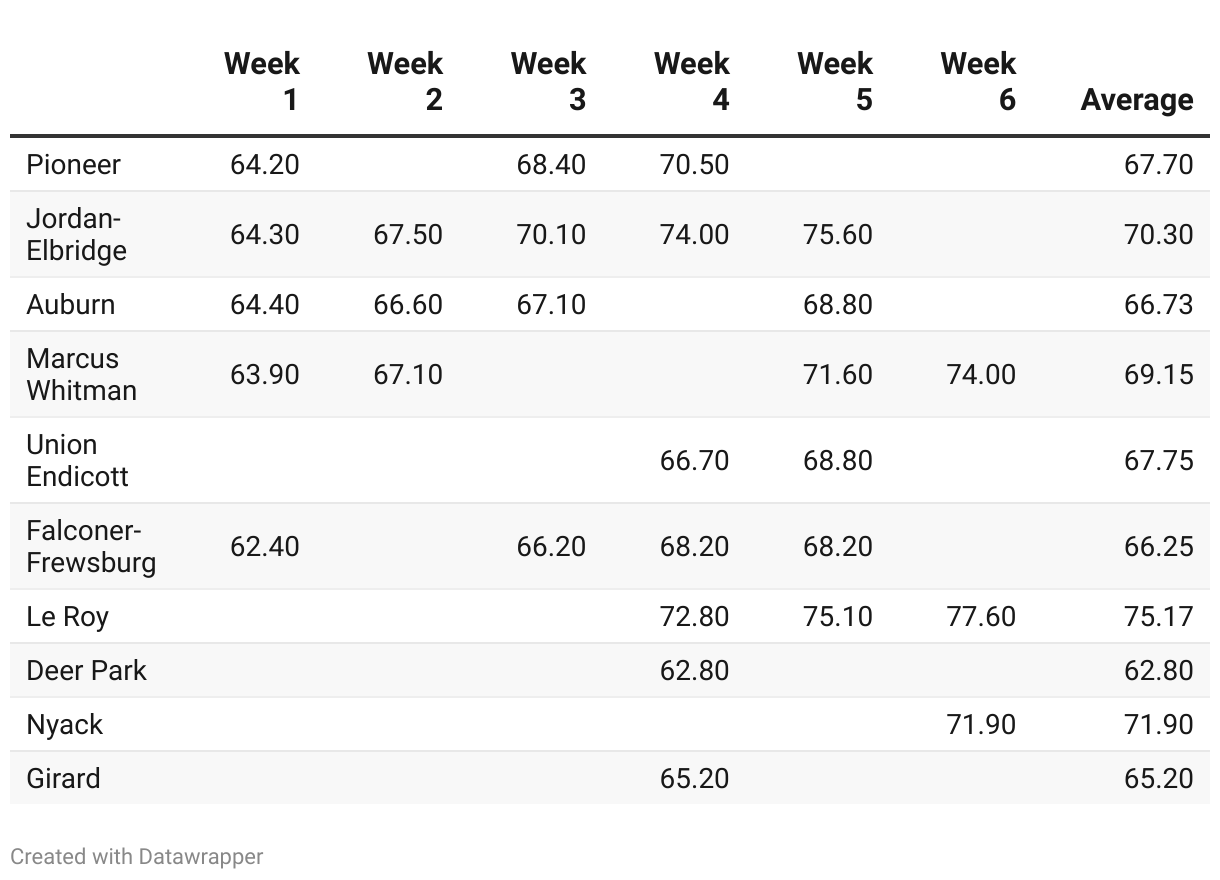The width and height of the screenshot is (1220, 880).
Task: Sort by the Average column header
Action: (1137, 99)
